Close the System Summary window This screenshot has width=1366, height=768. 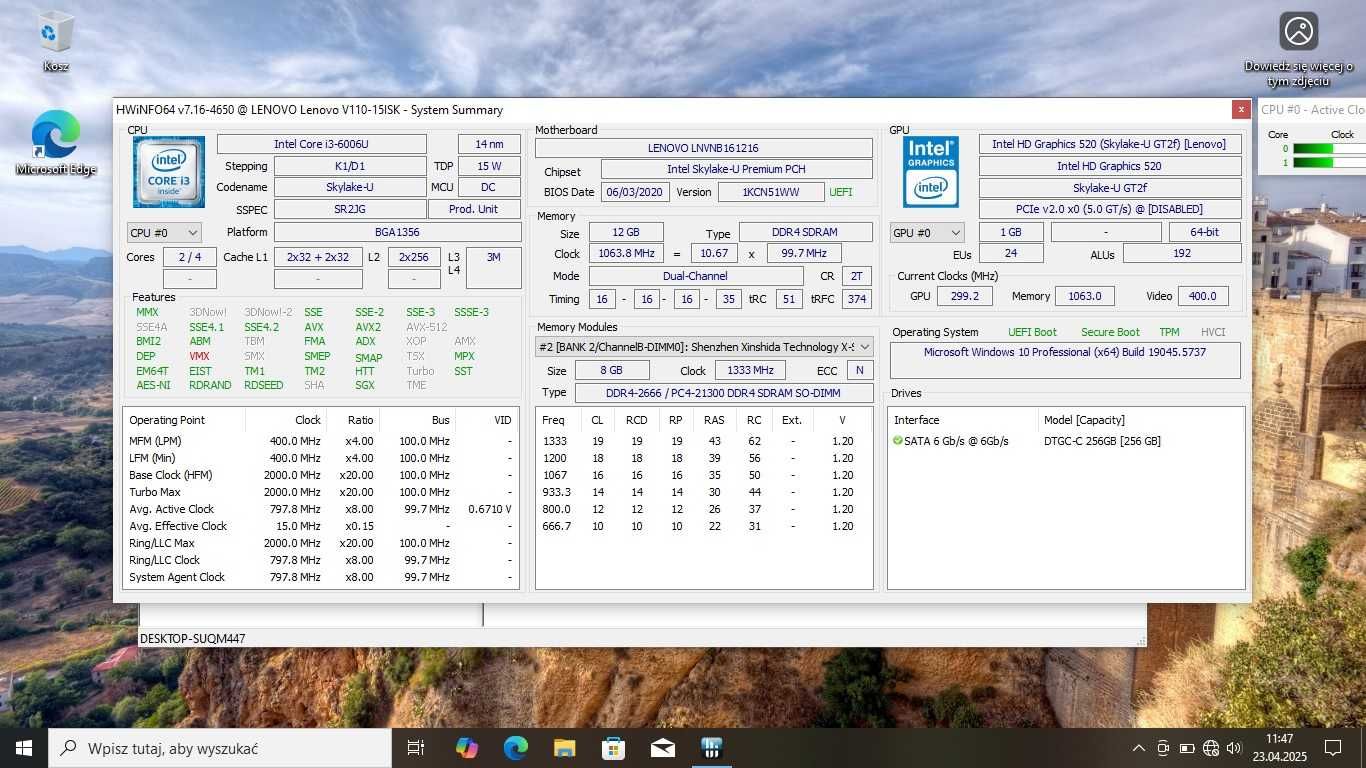tap(1241, 110)
